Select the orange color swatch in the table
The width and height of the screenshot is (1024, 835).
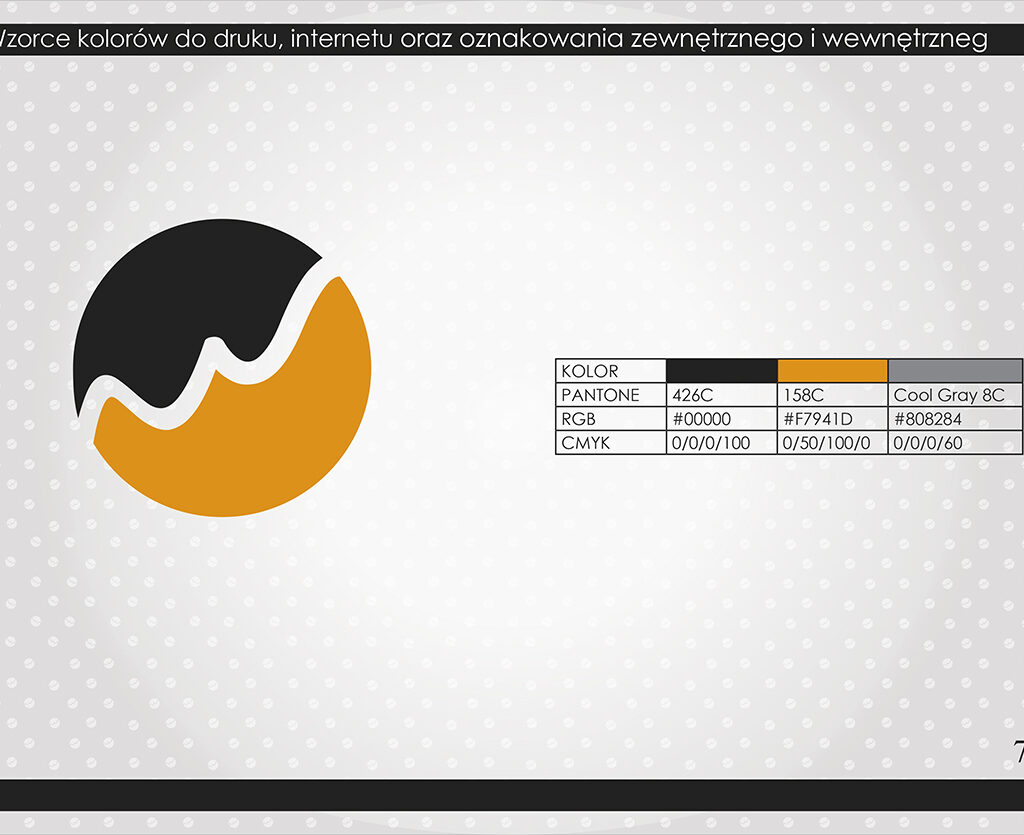click(x=832, y=371)
